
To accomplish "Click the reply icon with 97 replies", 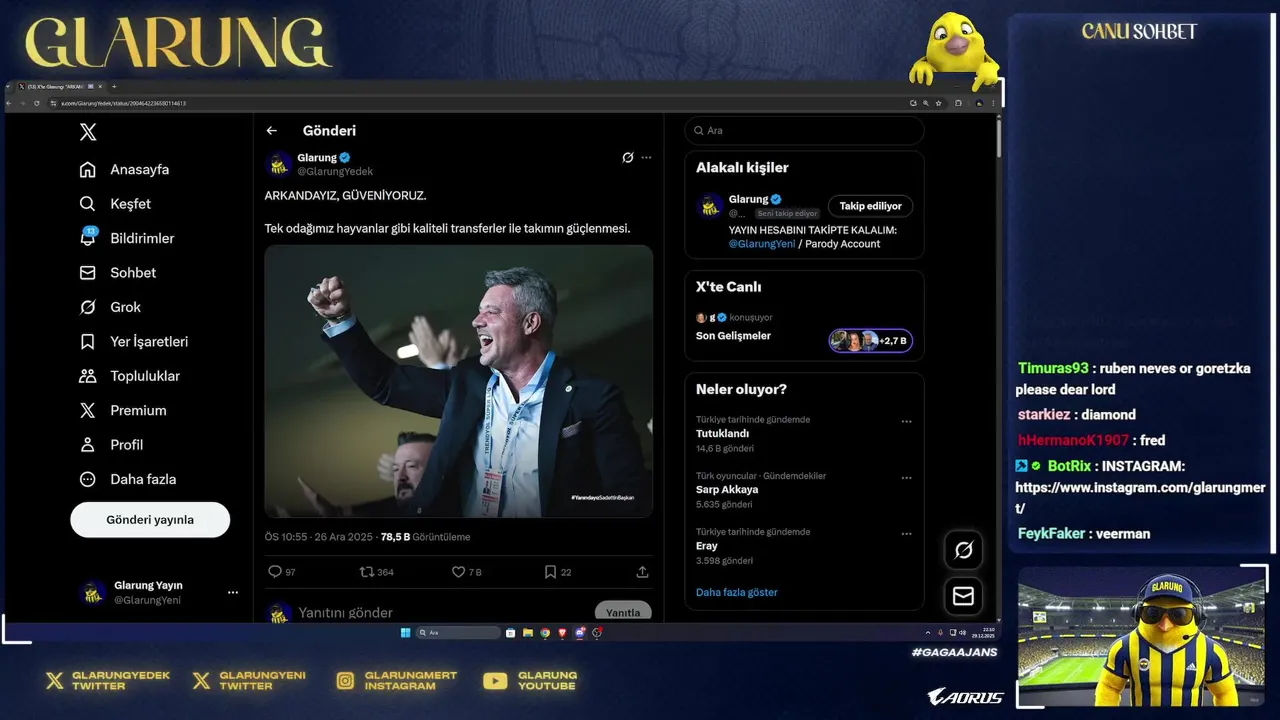I will pyautogui.click(x=275, y=572).
